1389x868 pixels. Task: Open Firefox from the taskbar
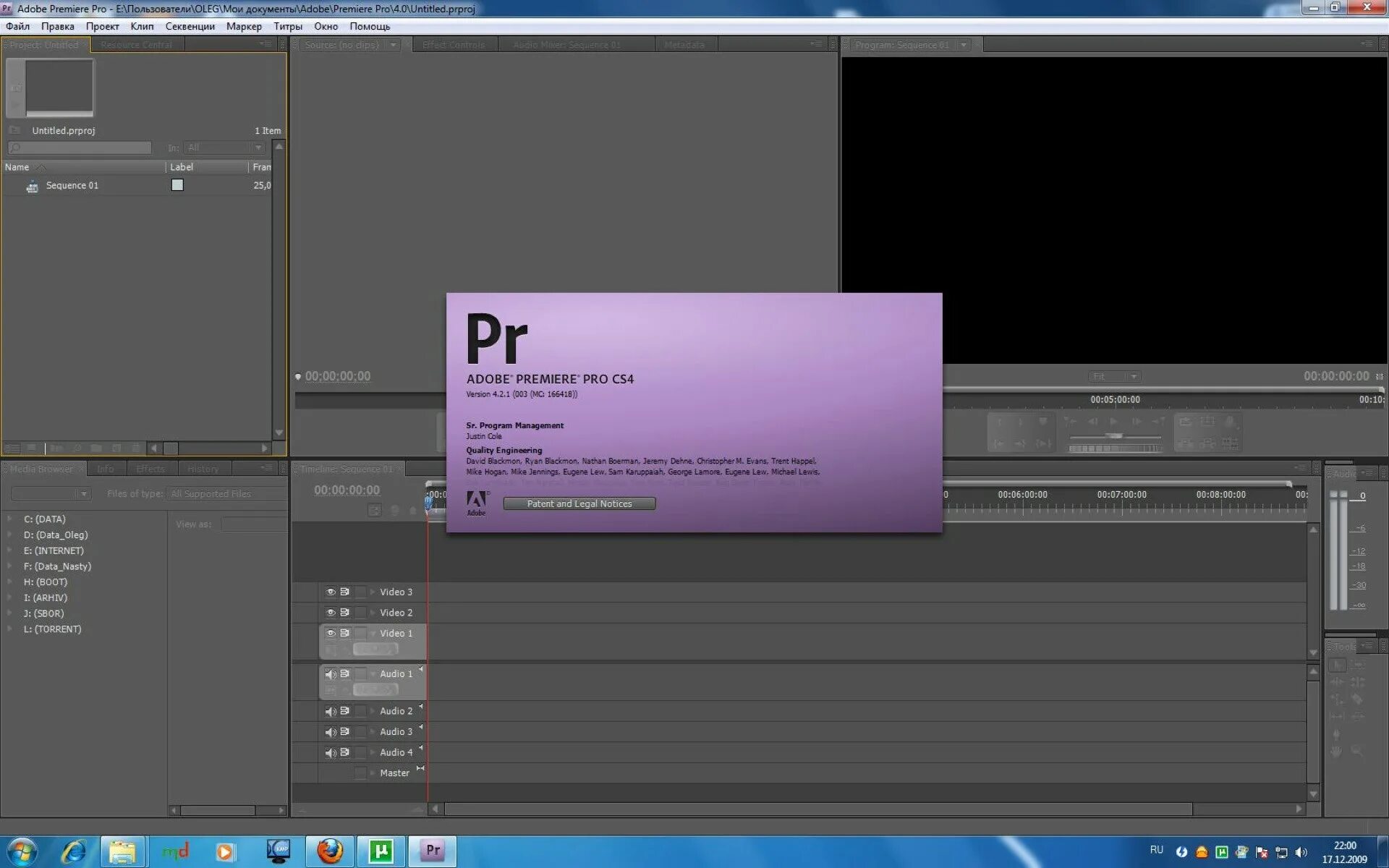(330, 851)
